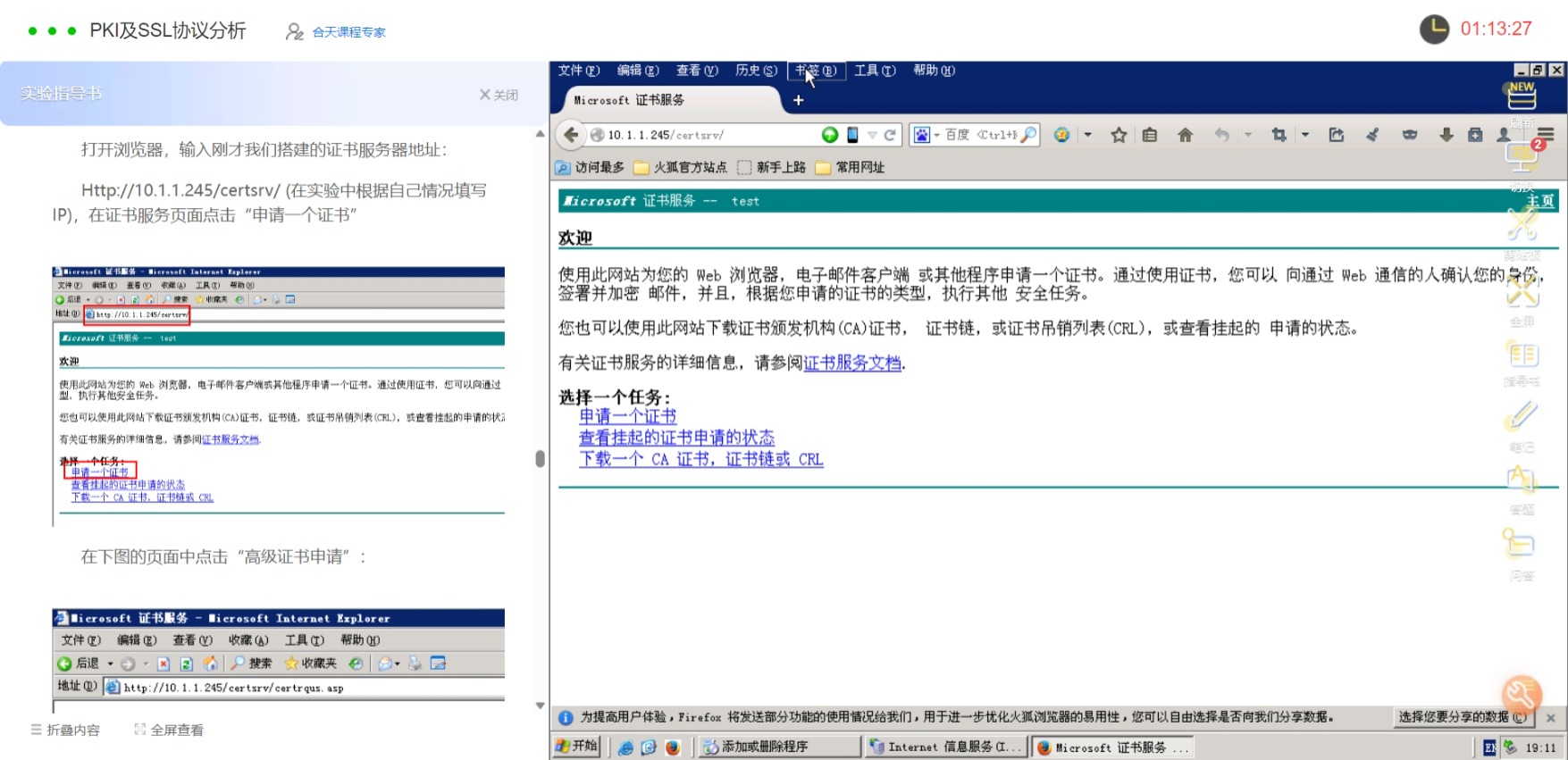Click 查看挂起的证书申请的状态 link
Image resolution: width=1568 pixels, height=760 pixels.
click(676, 438)
